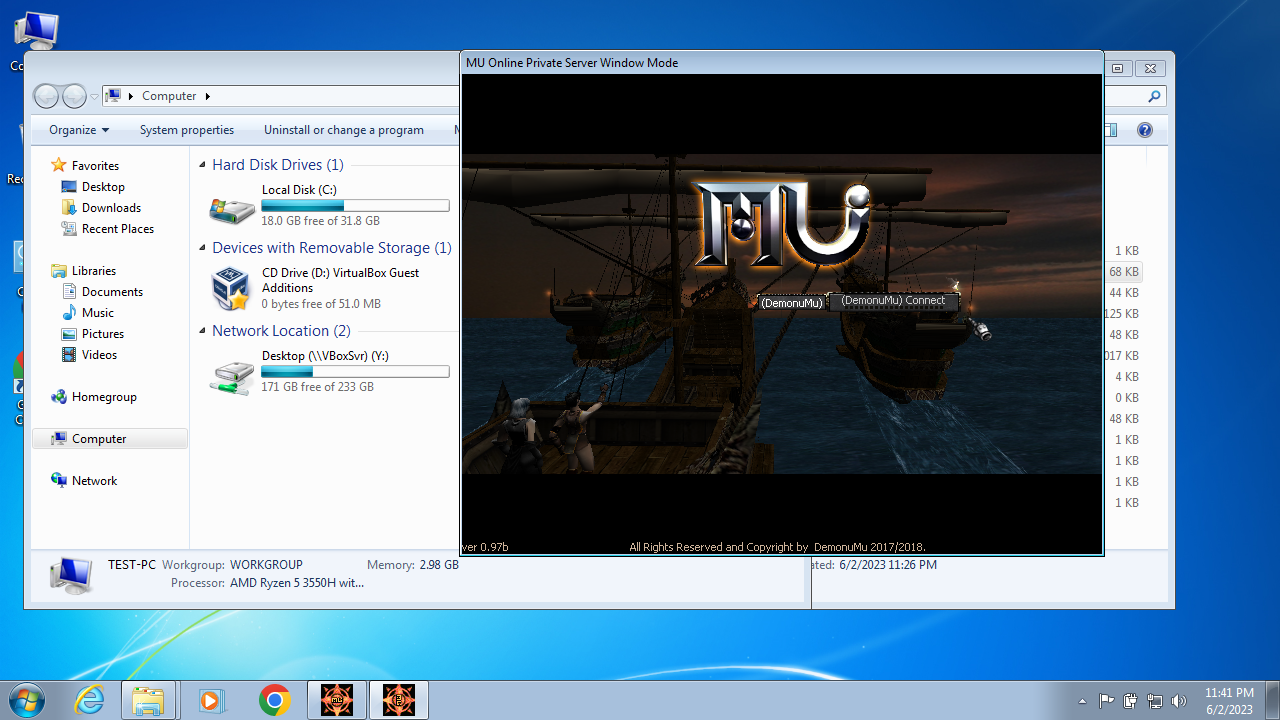Image resolution: width=1280 pixels, height=720 pixels.
Task: Collapse Devices with Removable Storage group
Action: [x=202, y=248]
